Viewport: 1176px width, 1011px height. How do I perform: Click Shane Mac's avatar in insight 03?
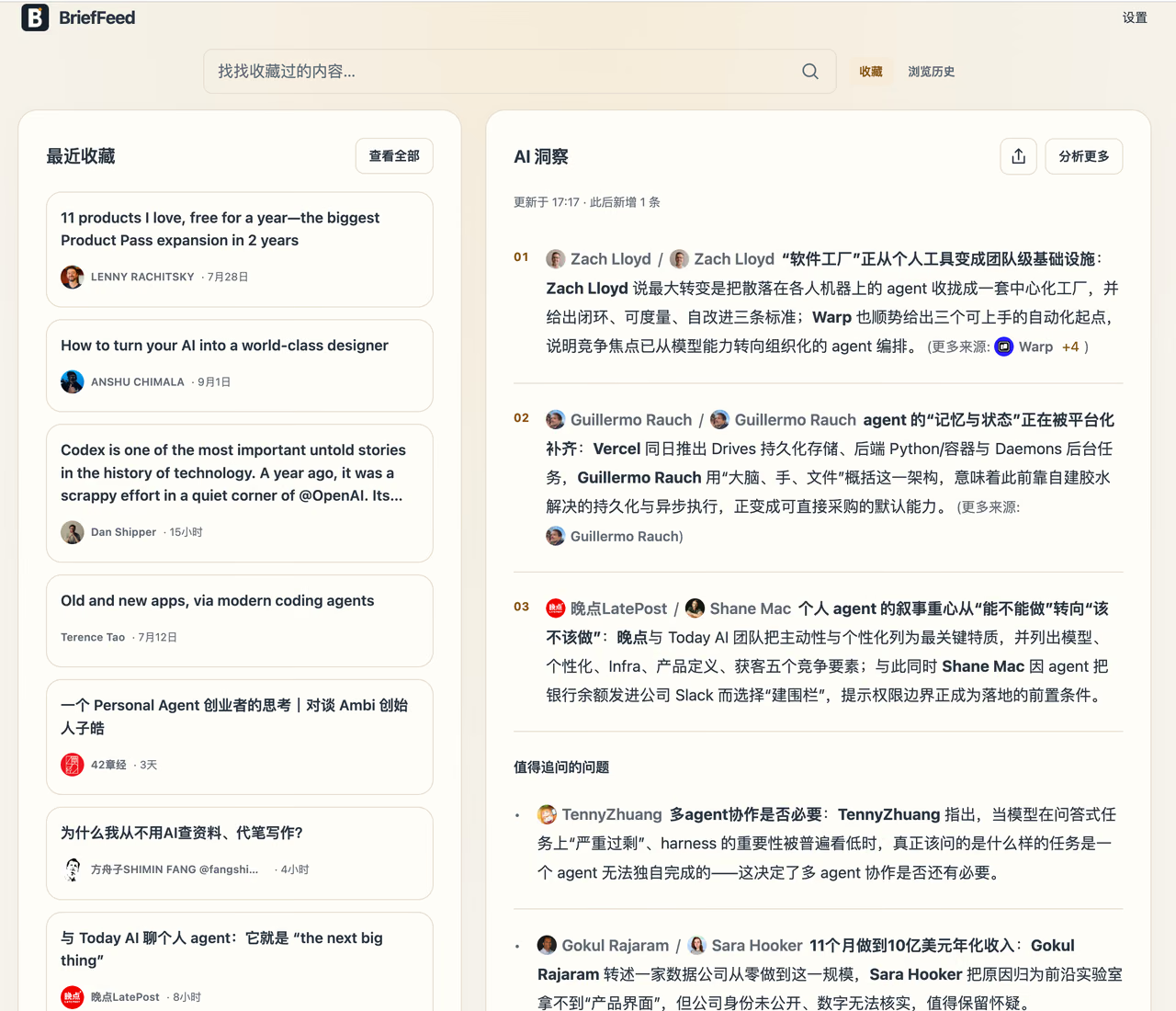(695, 608)
